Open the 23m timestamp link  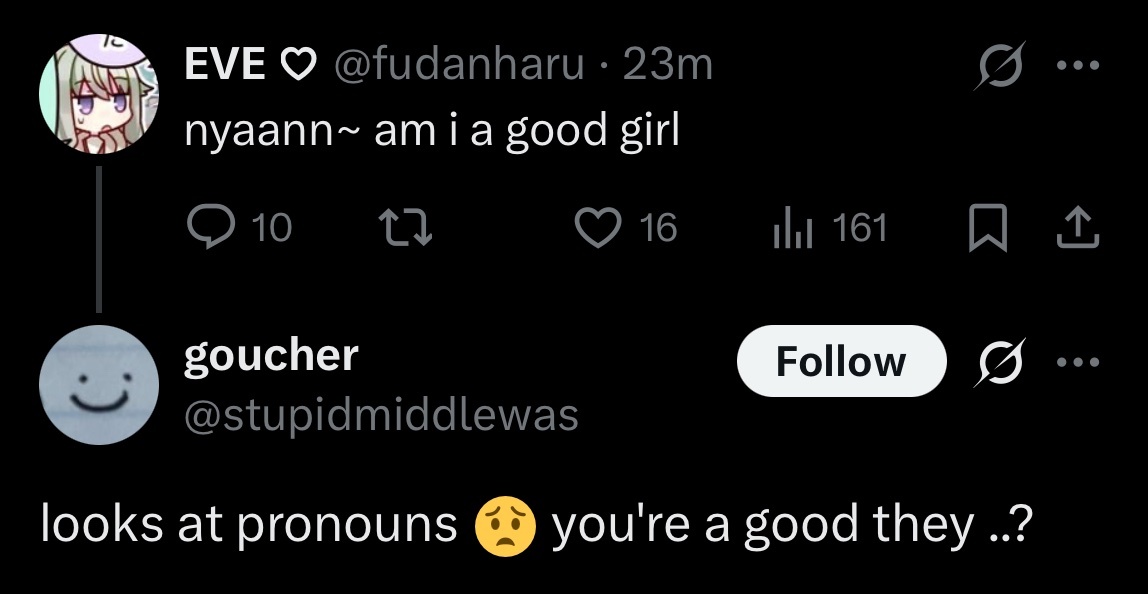coord(667,64)
